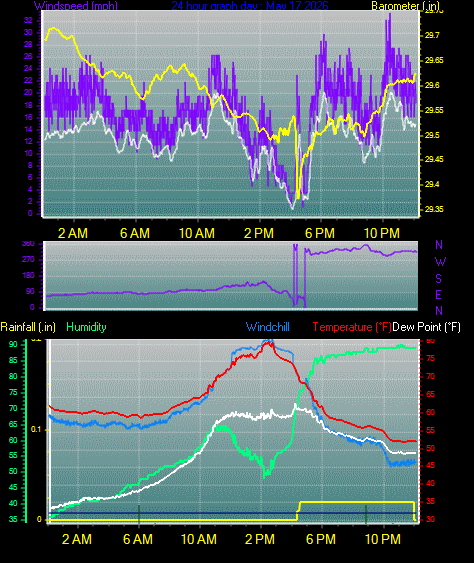Click the '55' temperature axis value

point(430,431)
